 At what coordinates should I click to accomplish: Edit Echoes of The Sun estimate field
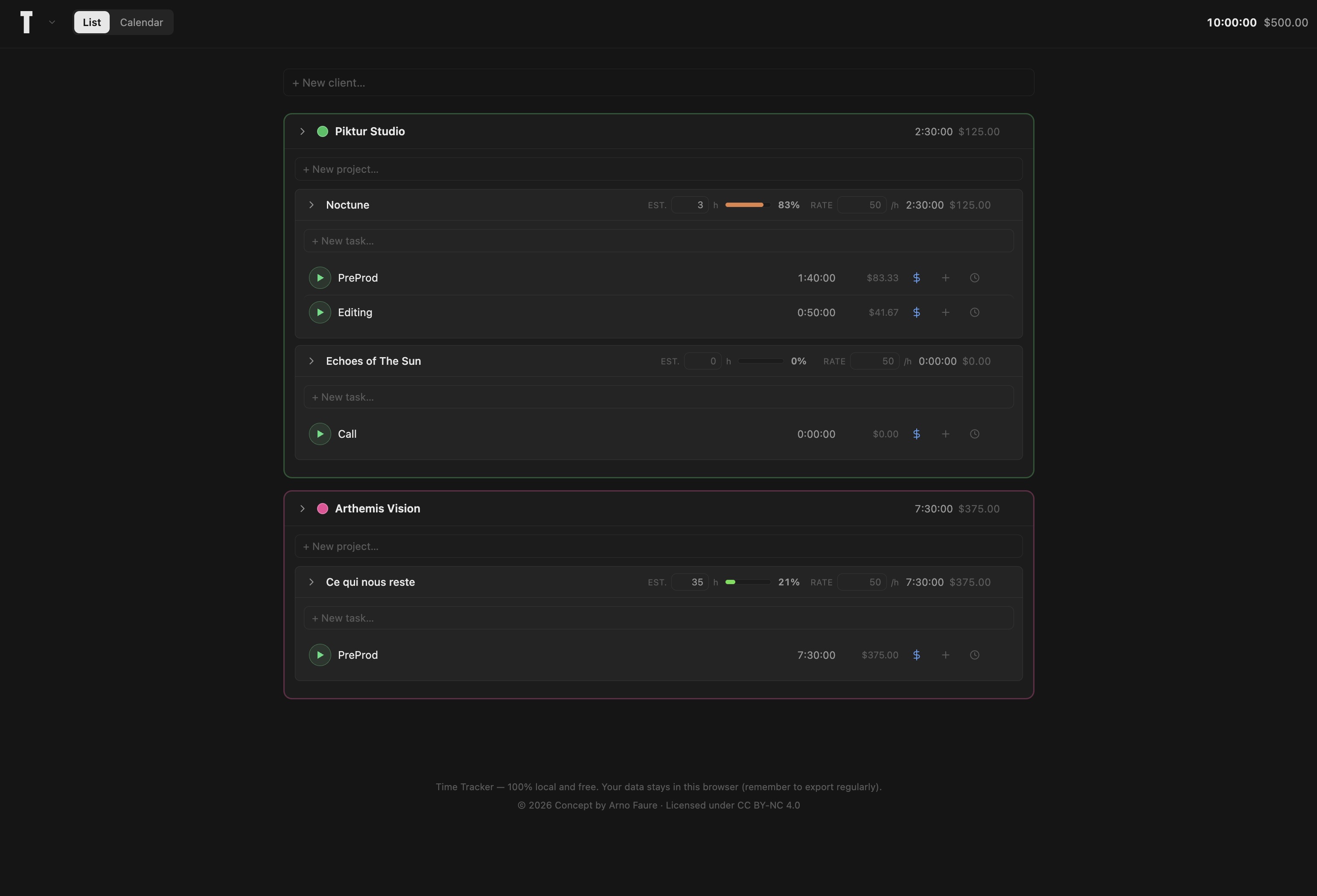703,361
